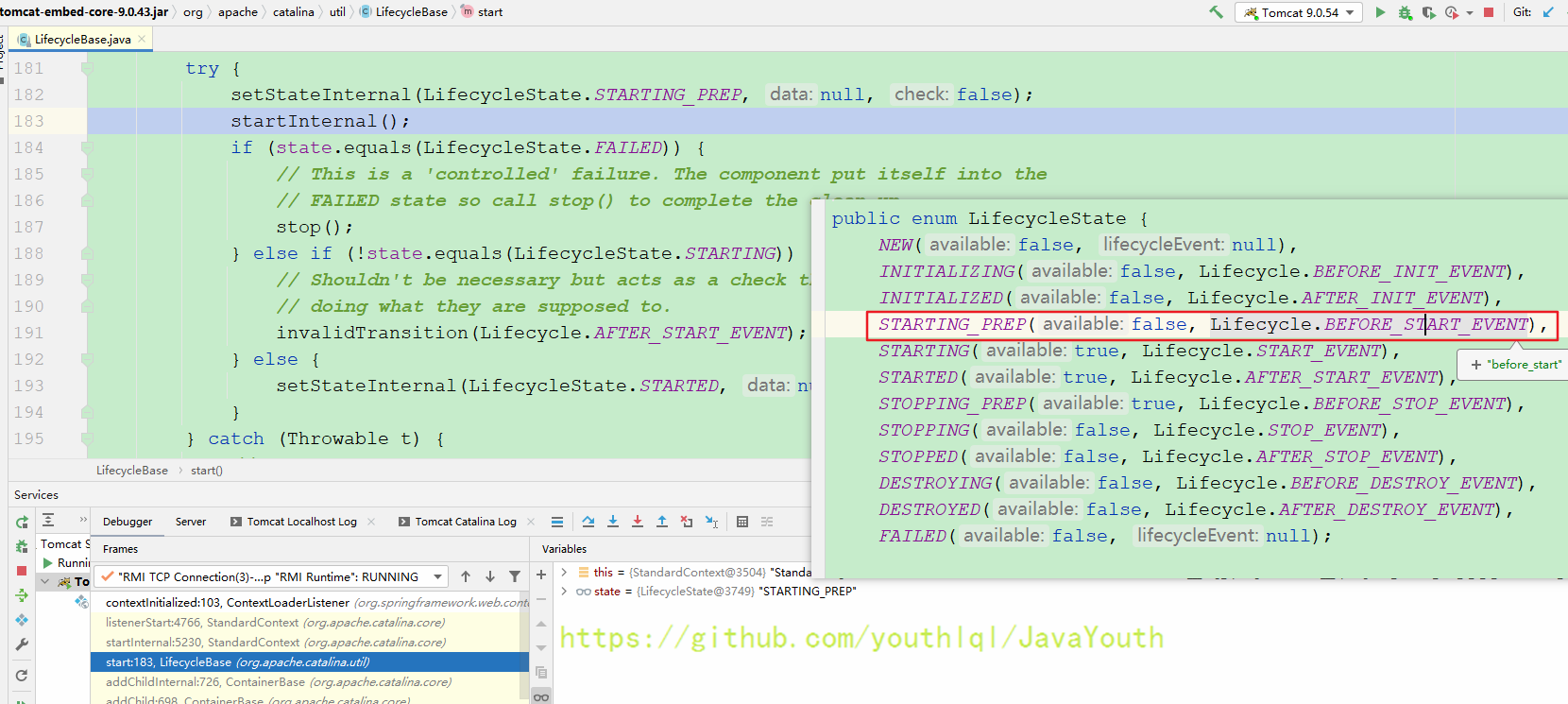Toggle the frames filter funnel icon

515,576
